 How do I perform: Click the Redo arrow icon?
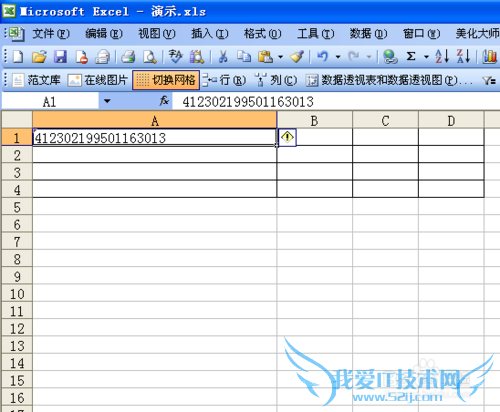pos(354,57)
